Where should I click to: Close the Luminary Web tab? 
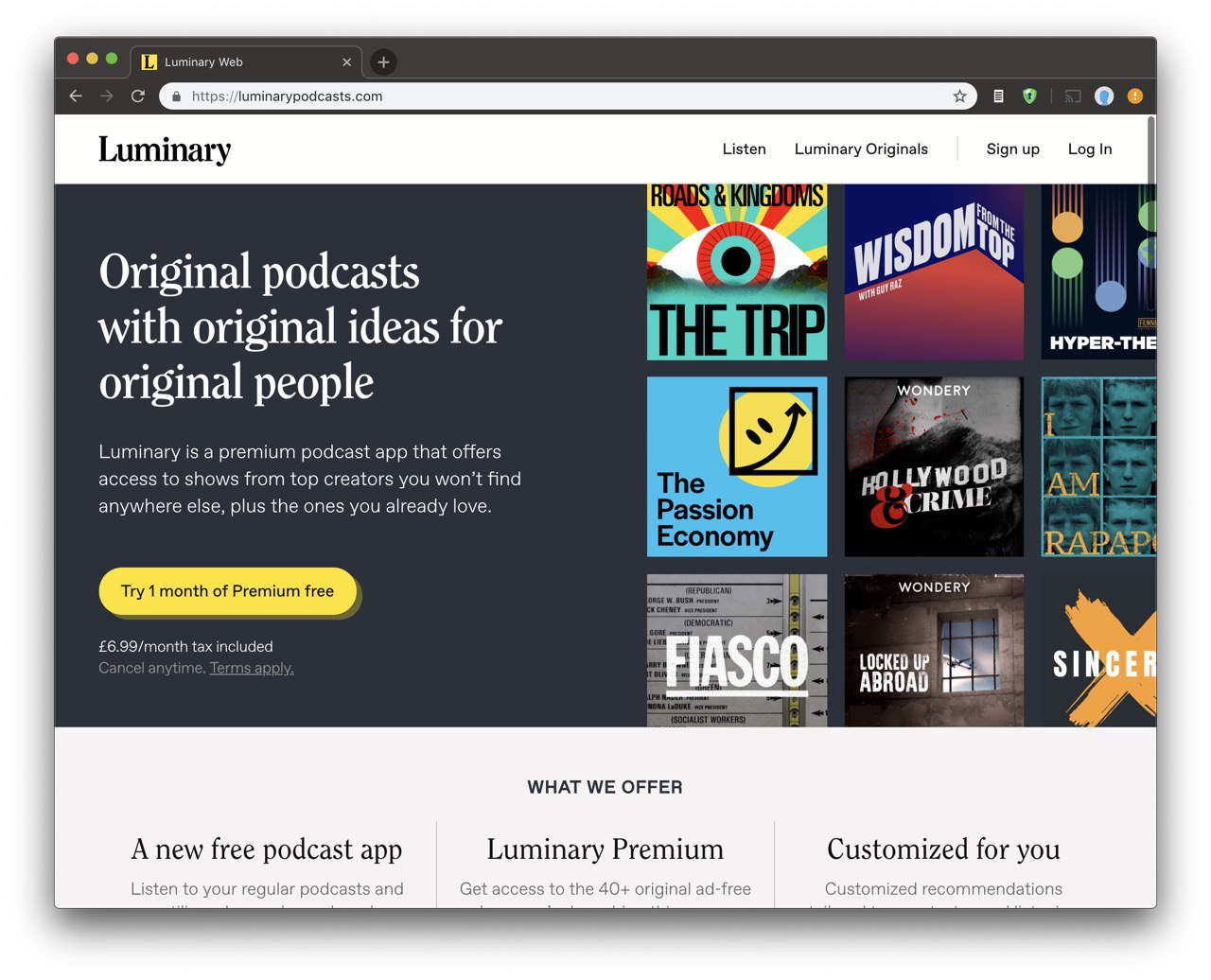[346, 62]
